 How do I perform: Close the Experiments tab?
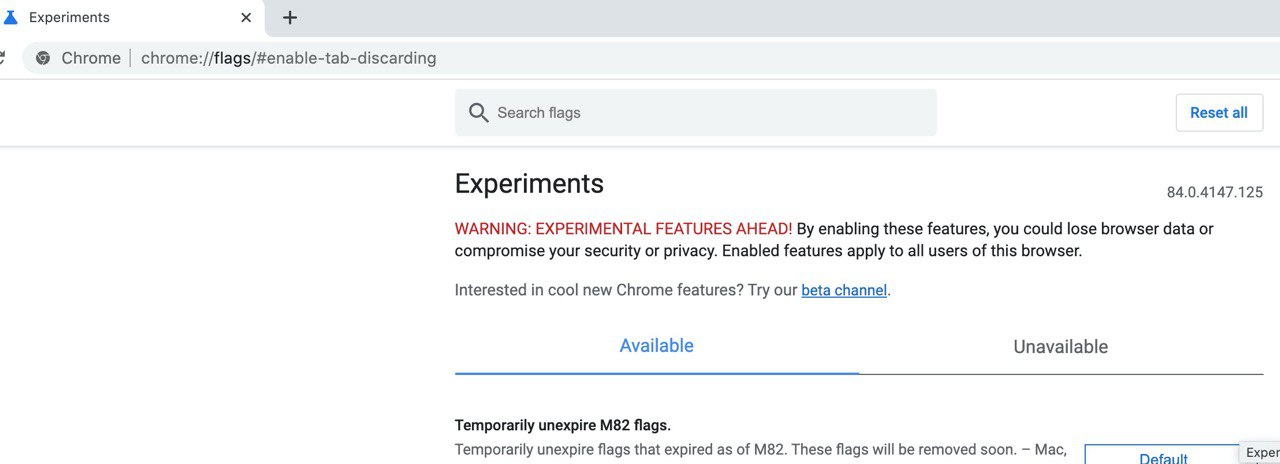click(246, 17)
